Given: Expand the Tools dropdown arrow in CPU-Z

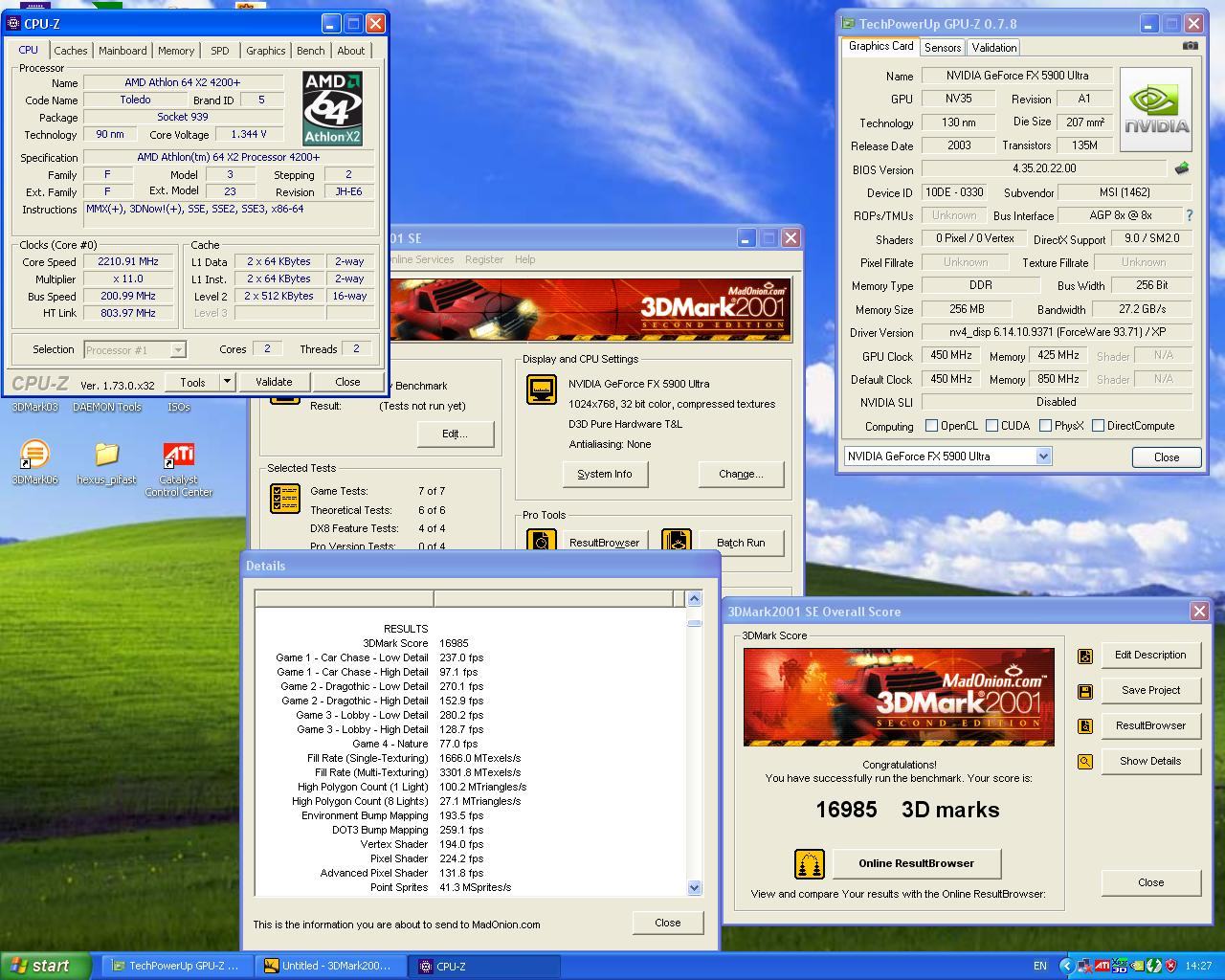Looking at the screenshot, I should [x=227, y=382].
